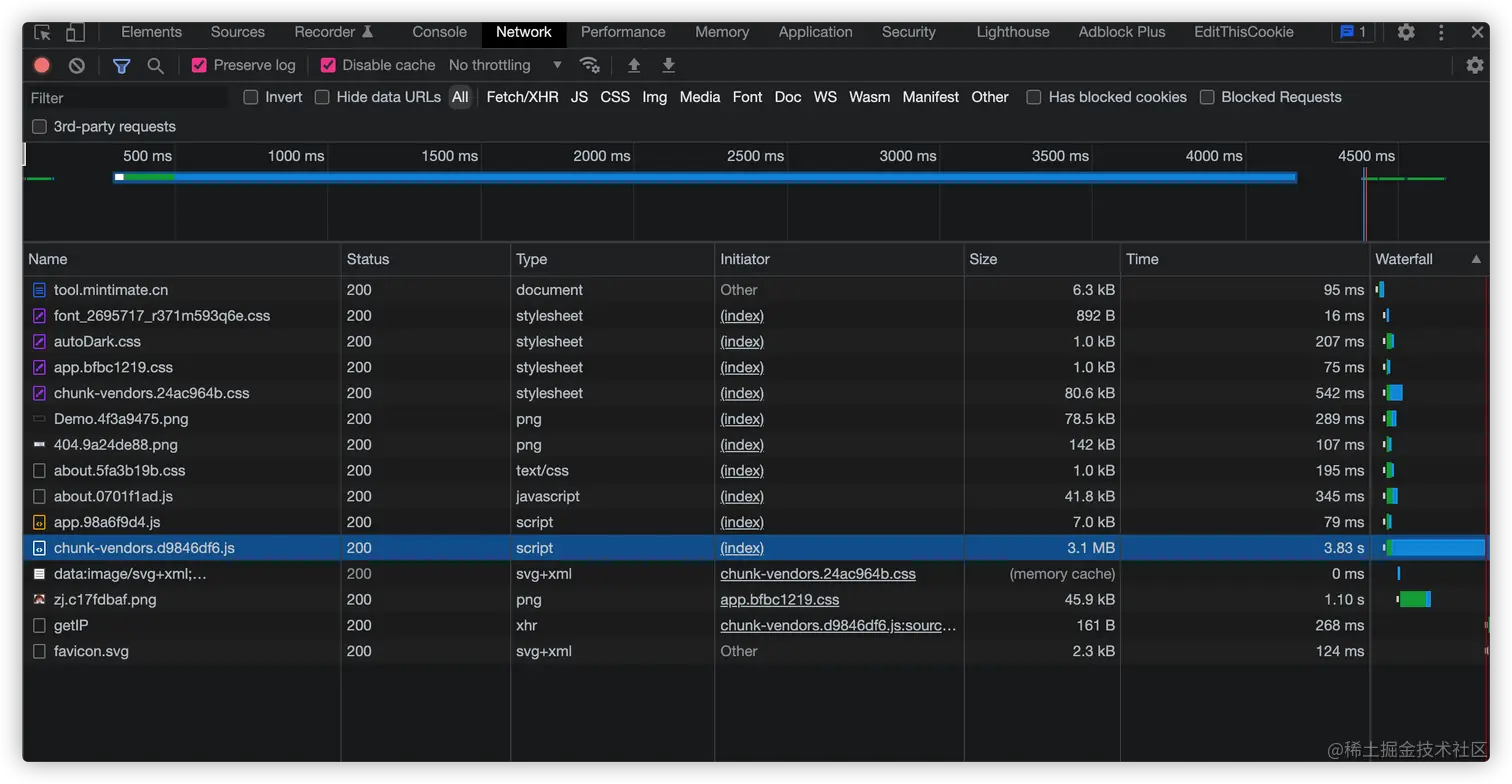Sort by the Size column header

tap(1042, 259)
